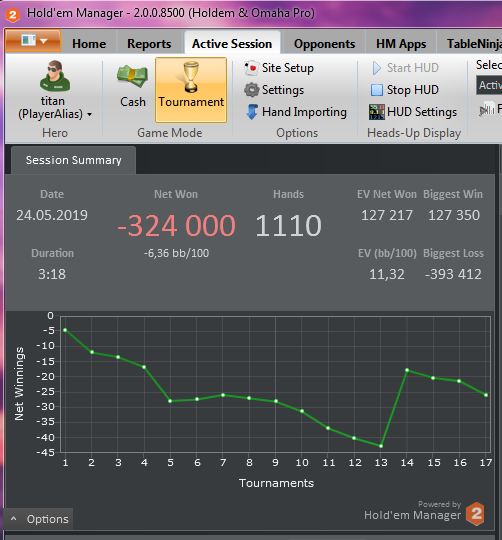
Task: Select Tournament game mode trophy
Action: tap(191, 90)
